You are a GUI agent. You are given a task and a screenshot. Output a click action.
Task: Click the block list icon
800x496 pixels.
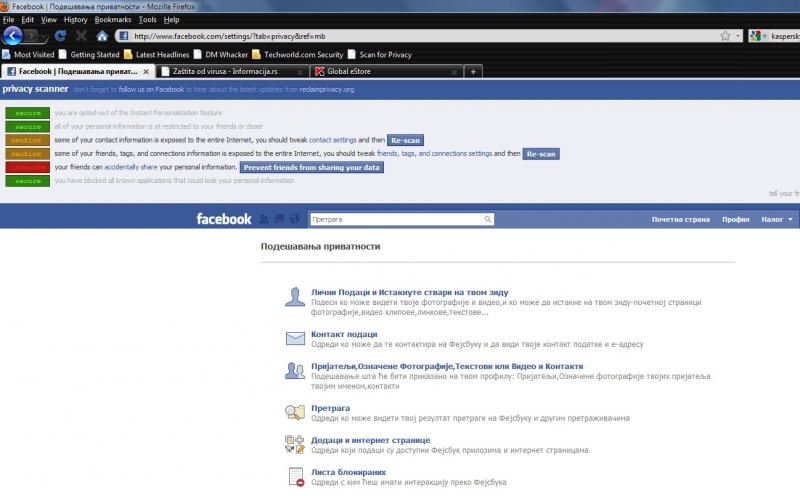pyautogui.click(x=296, y=477)
